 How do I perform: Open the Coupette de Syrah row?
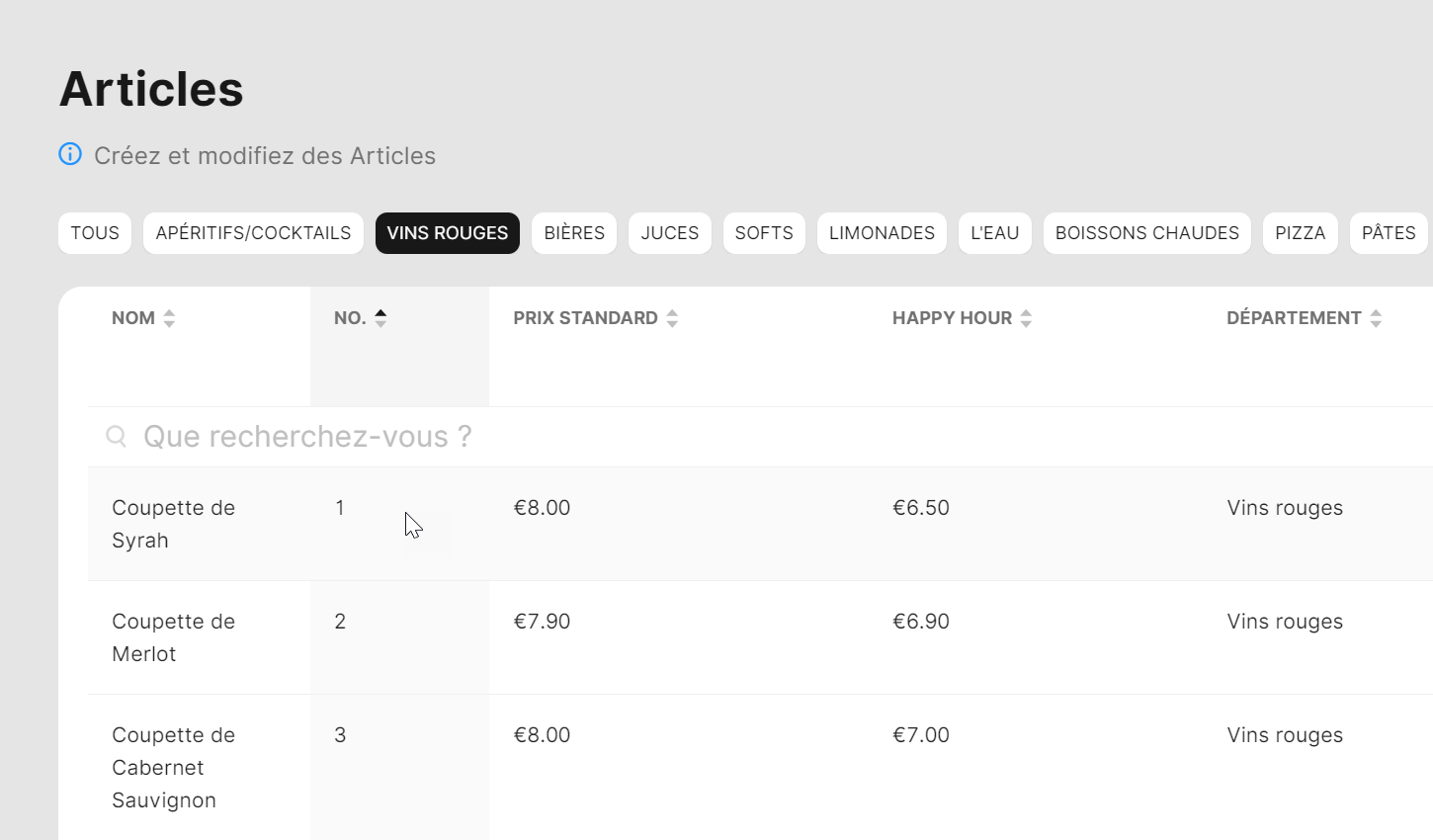click(173, 524)
